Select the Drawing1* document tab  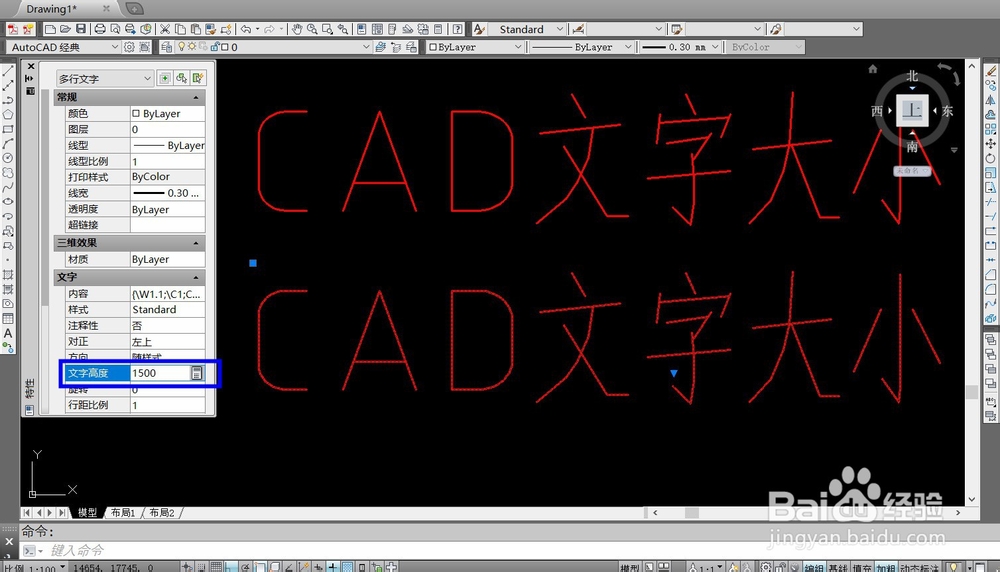coord(51,9)
